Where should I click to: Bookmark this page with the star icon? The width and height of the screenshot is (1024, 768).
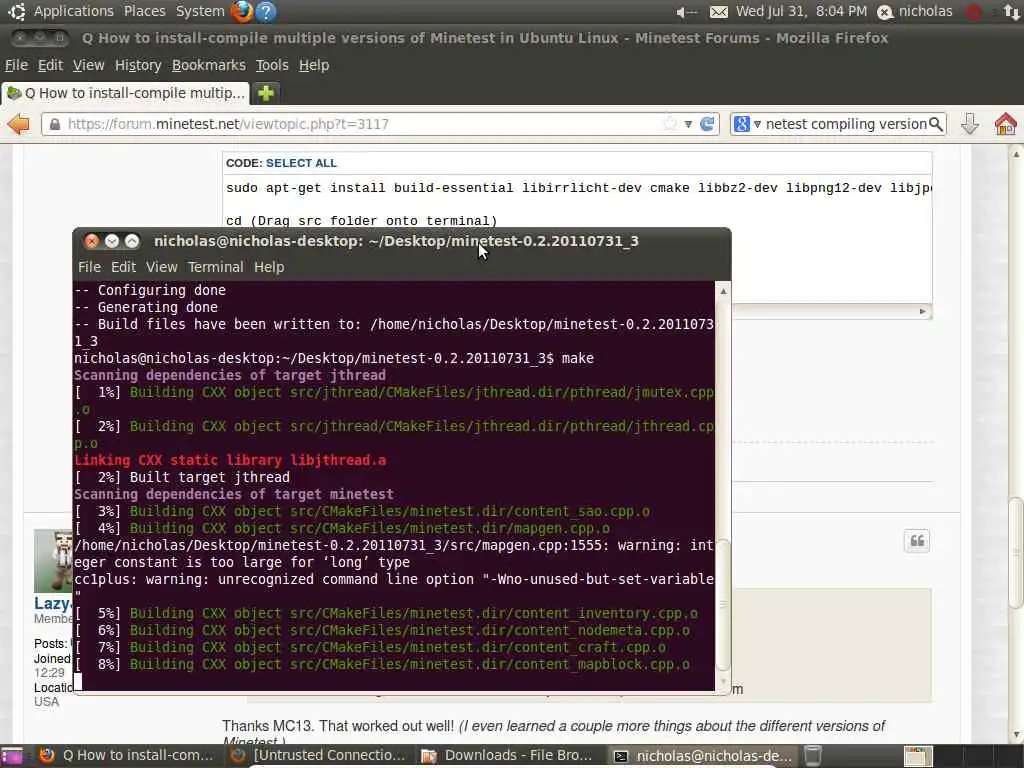pyautogui.click(x=669, y=123)
